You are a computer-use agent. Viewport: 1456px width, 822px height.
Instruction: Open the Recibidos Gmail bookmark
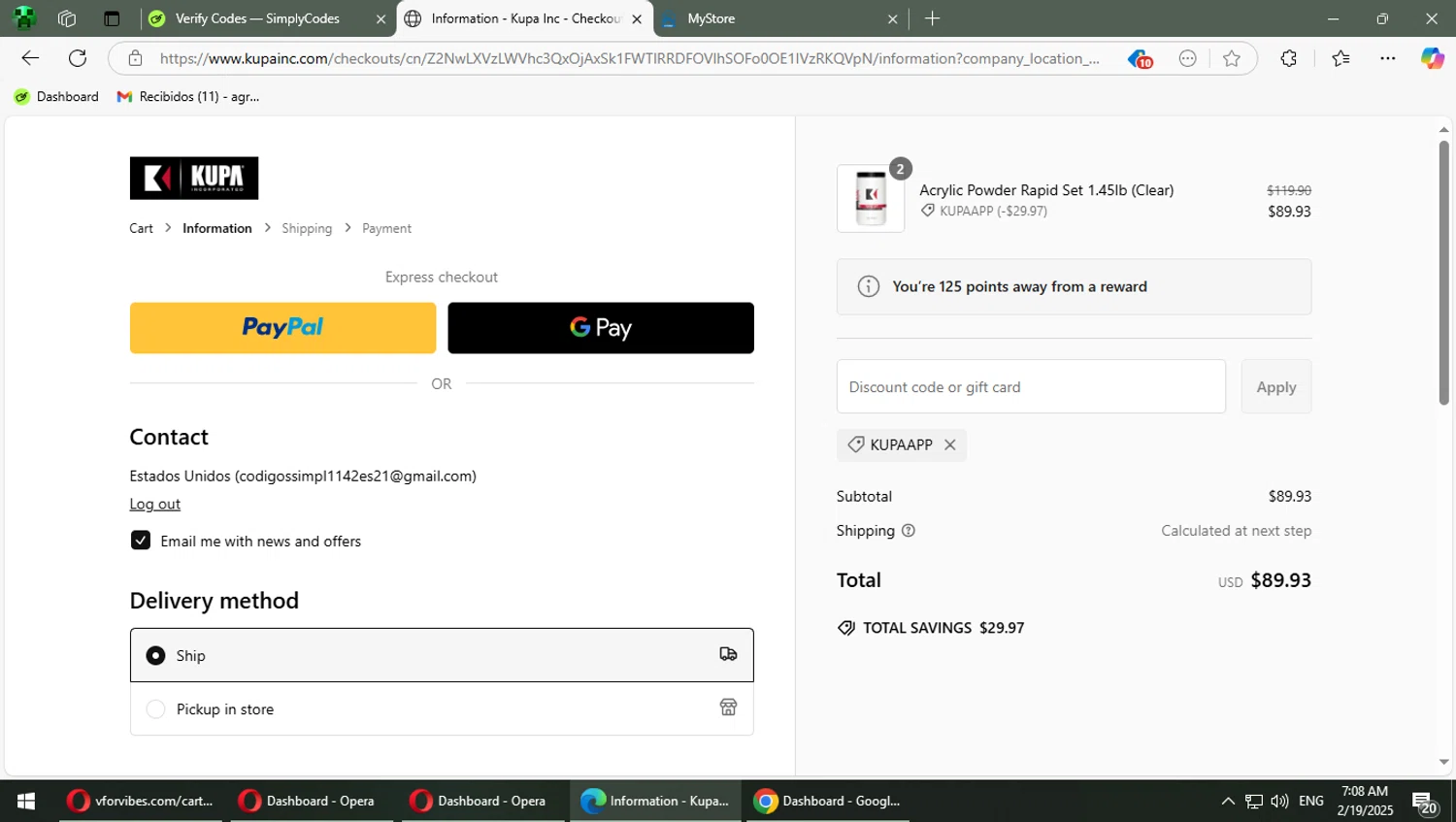pos(188,96)
